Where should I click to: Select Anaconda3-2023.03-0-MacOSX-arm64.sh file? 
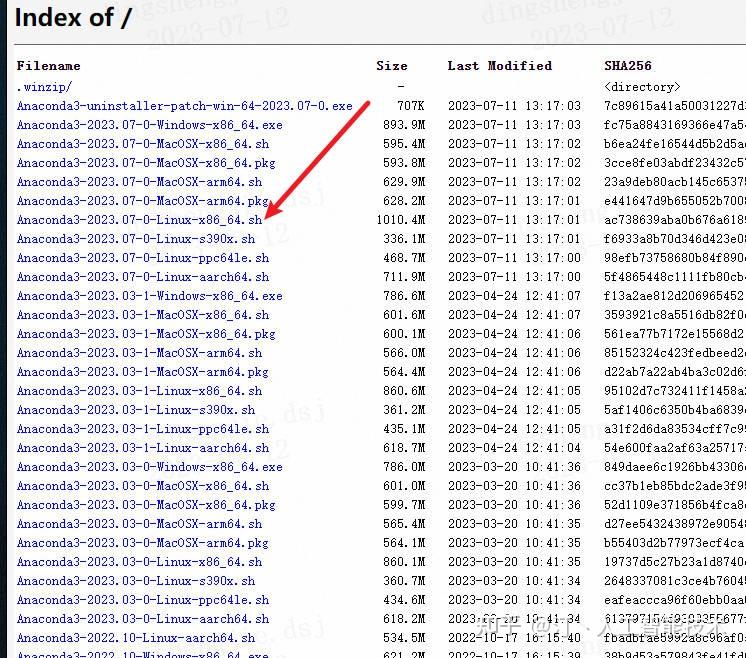tap(139, 524)
